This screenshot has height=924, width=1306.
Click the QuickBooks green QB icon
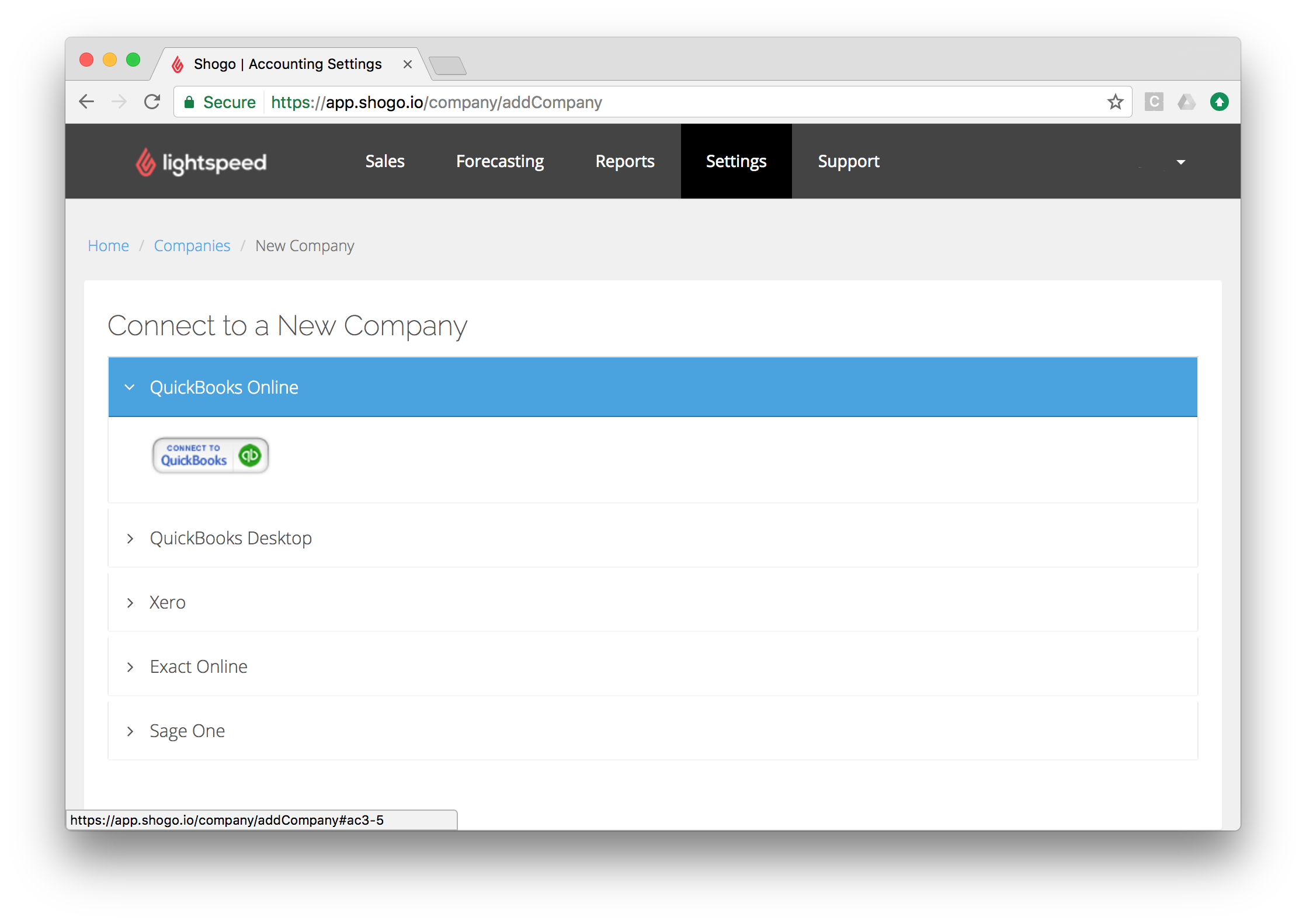click(x=250, y=455)
